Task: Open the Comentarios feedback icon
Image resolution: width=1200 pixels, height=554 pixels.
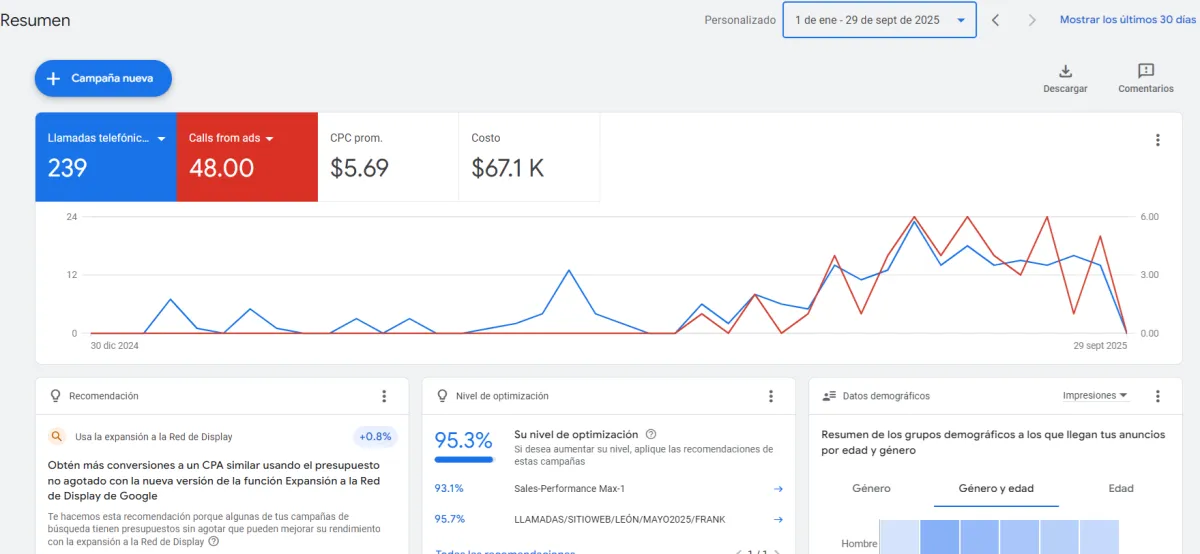Action: point(1146,72)
